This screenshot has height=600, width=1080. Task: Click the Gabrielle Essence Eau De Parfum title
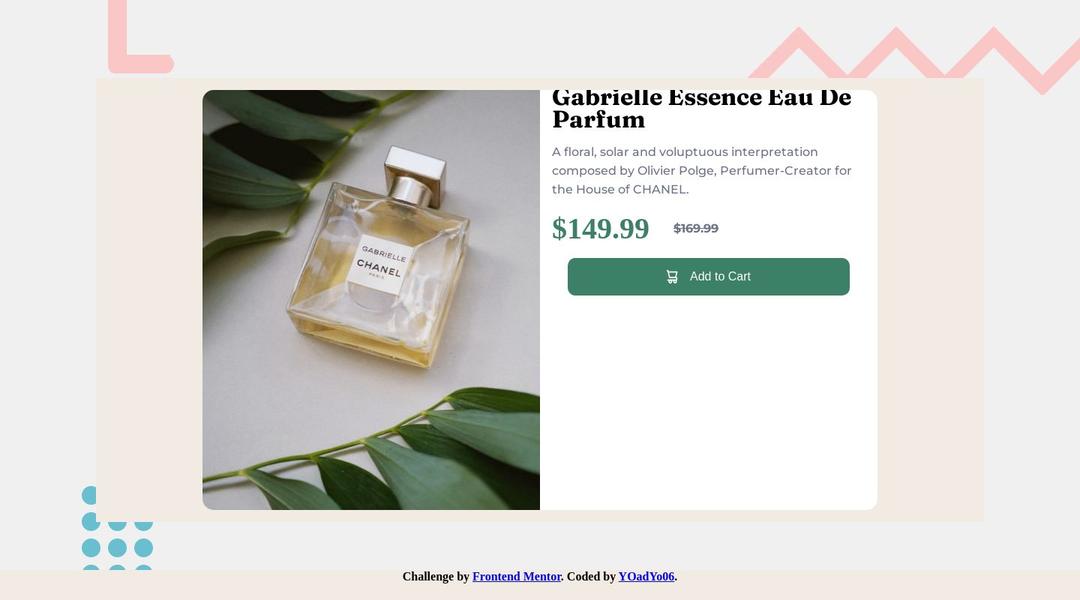click(701, 108)
